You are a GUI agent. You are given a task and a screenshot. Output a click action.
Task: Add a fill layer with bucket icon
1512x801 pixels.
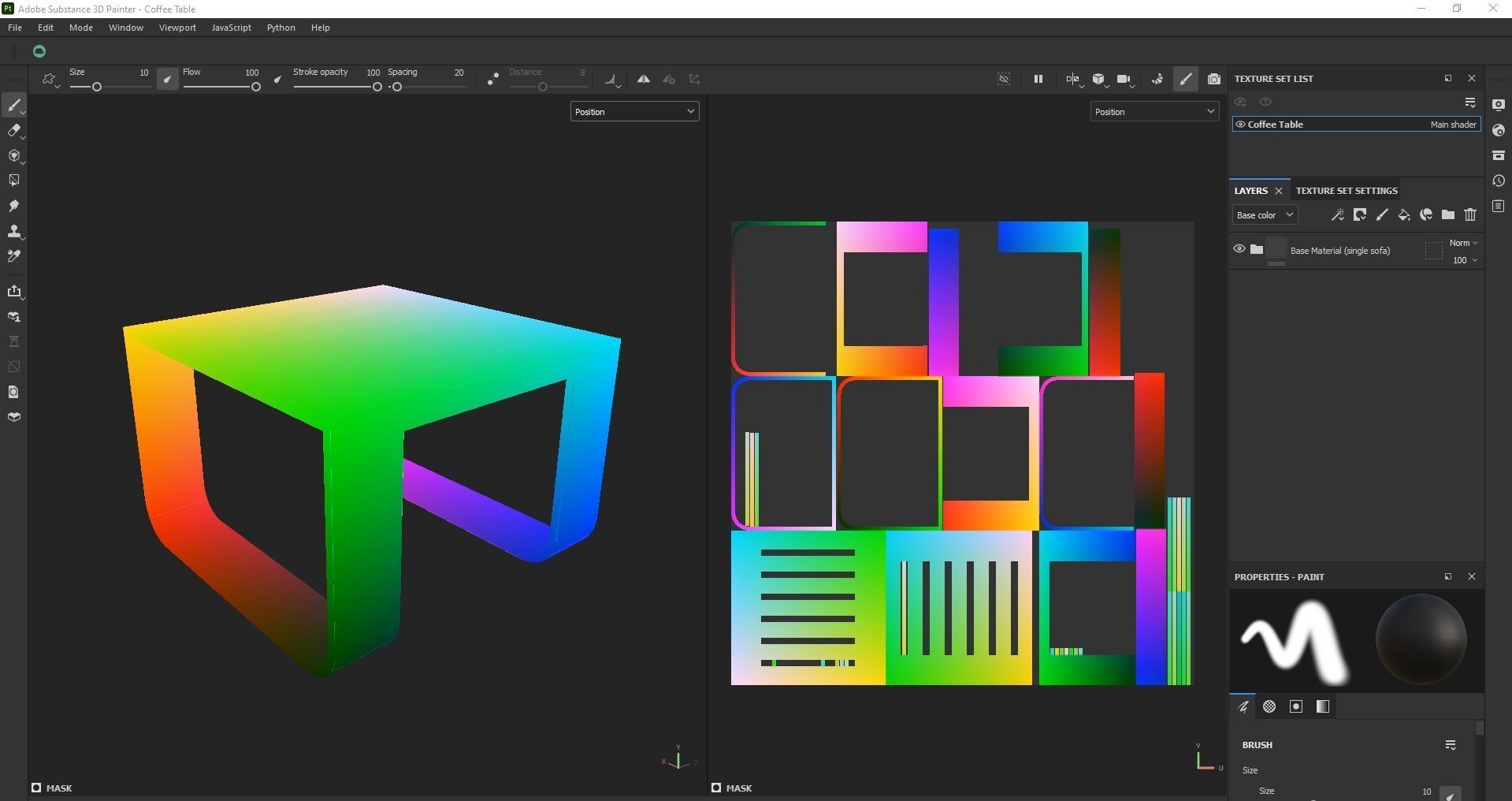[1404, 214]
